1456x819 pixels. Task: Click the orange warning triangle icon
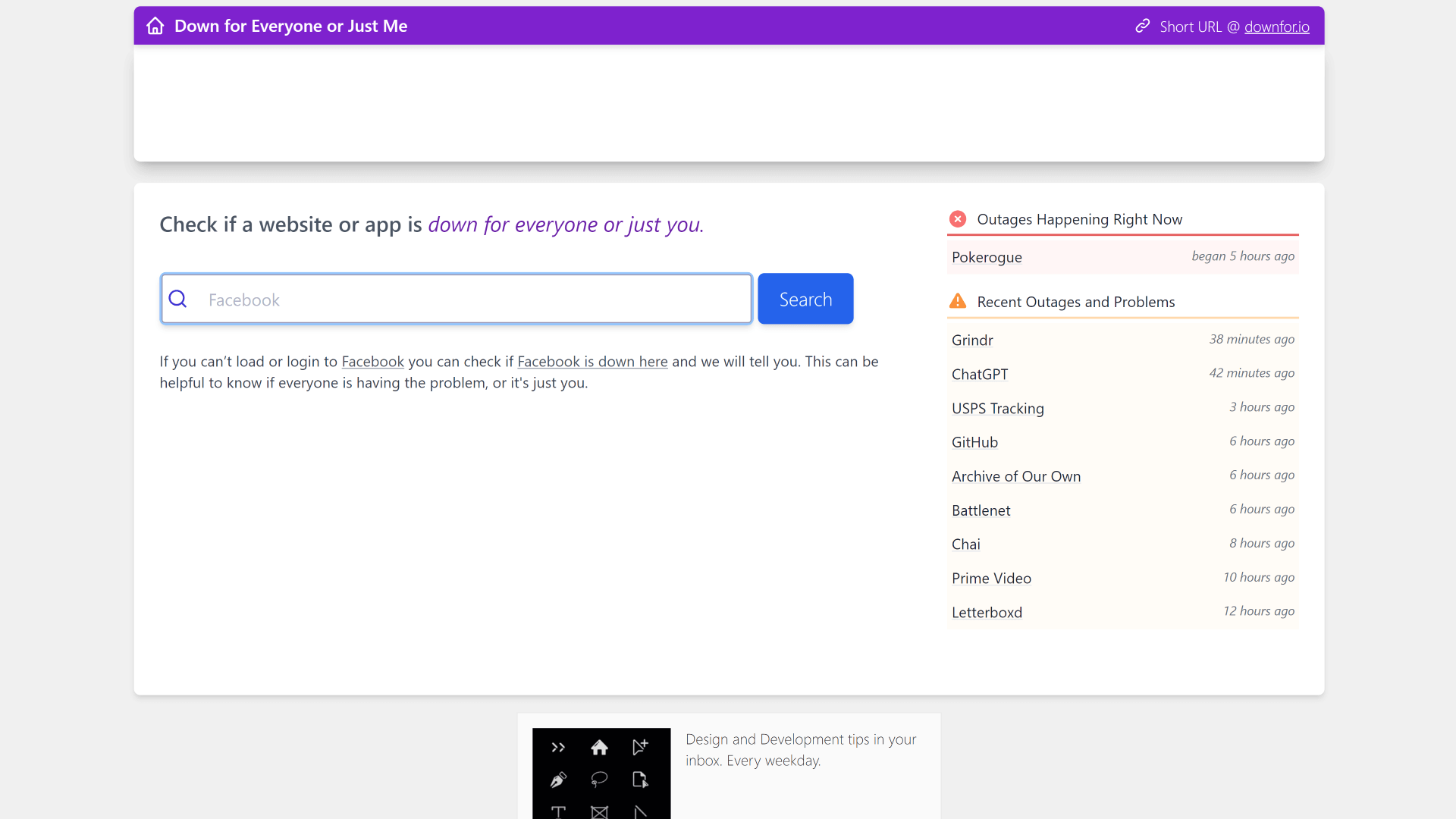[x=958, y=301]
